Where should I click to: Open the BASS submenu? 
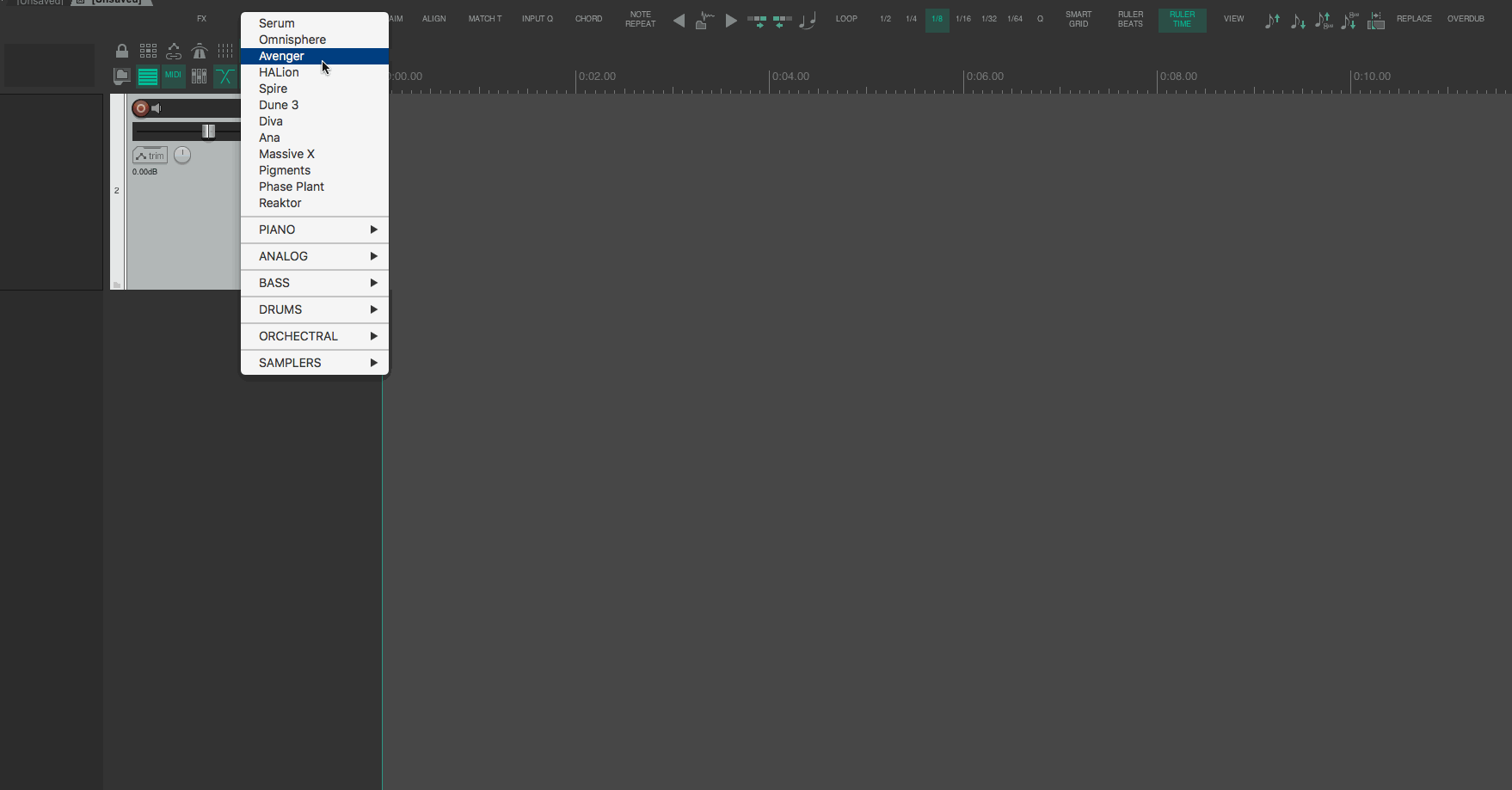315,283
